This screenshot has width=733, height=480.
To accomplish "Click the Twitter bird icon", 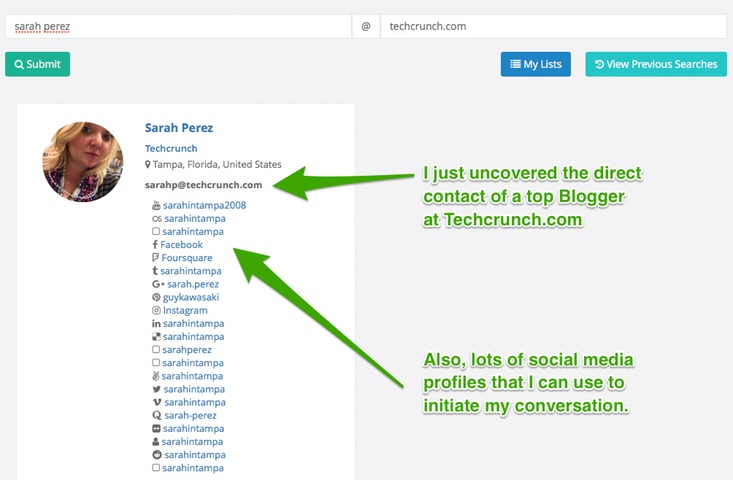I will coord(157,389).
